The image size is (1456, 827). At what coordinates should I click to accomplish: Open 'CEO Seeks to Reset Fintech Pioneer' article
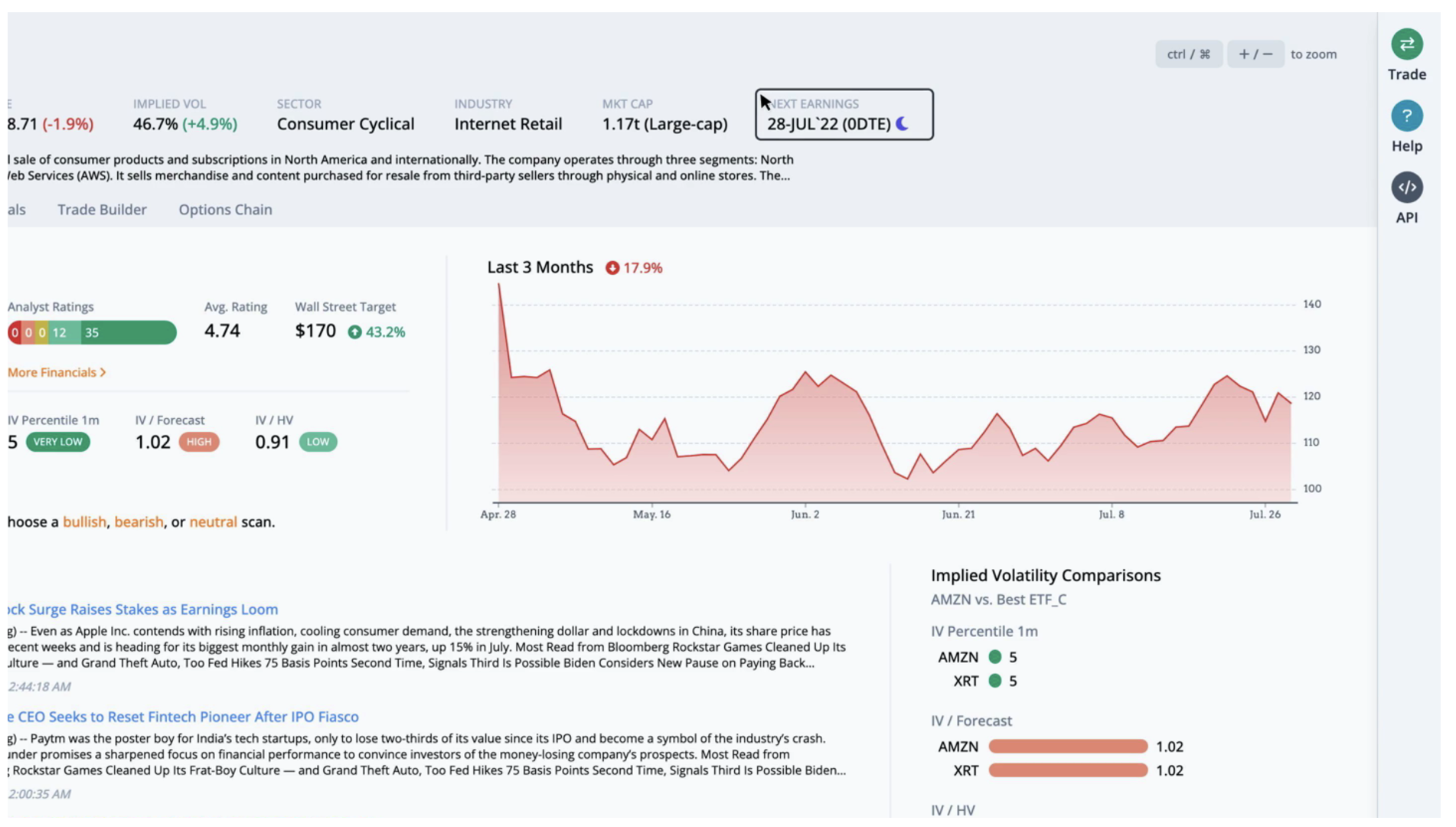click(x=184, y=717)
